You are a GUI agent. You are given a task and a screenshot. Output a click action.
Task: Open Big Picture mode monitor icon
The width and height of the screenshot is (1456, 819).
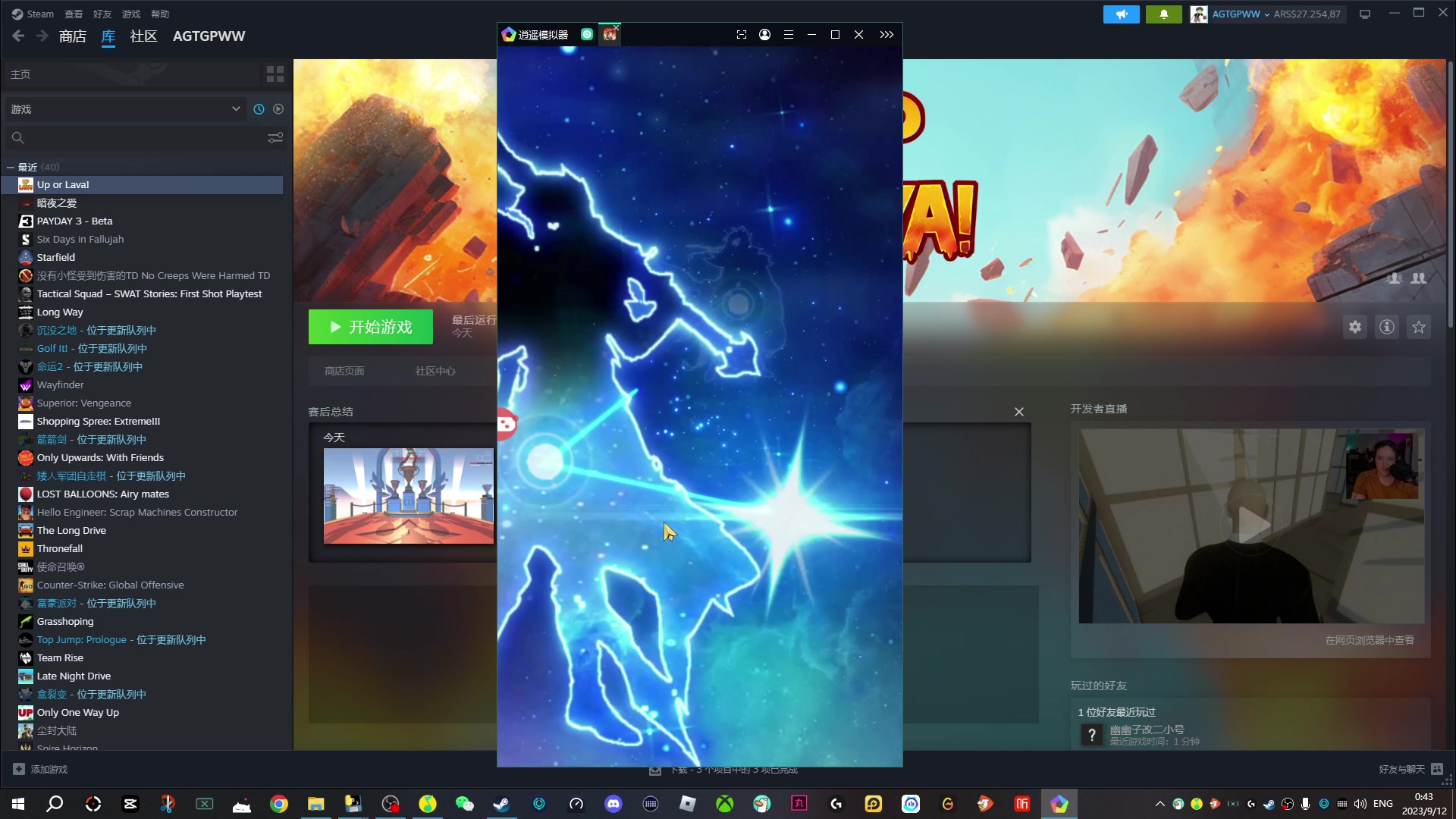point(1365,14)
